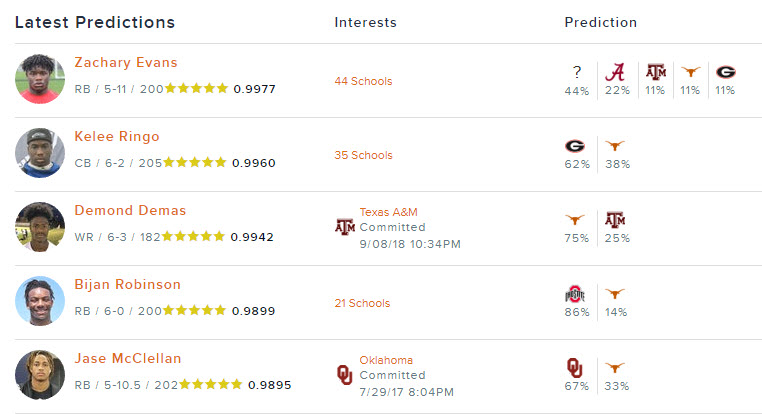Click Zachary Evans's profile photo
This screenshot has height=414, width=762.
40,79
